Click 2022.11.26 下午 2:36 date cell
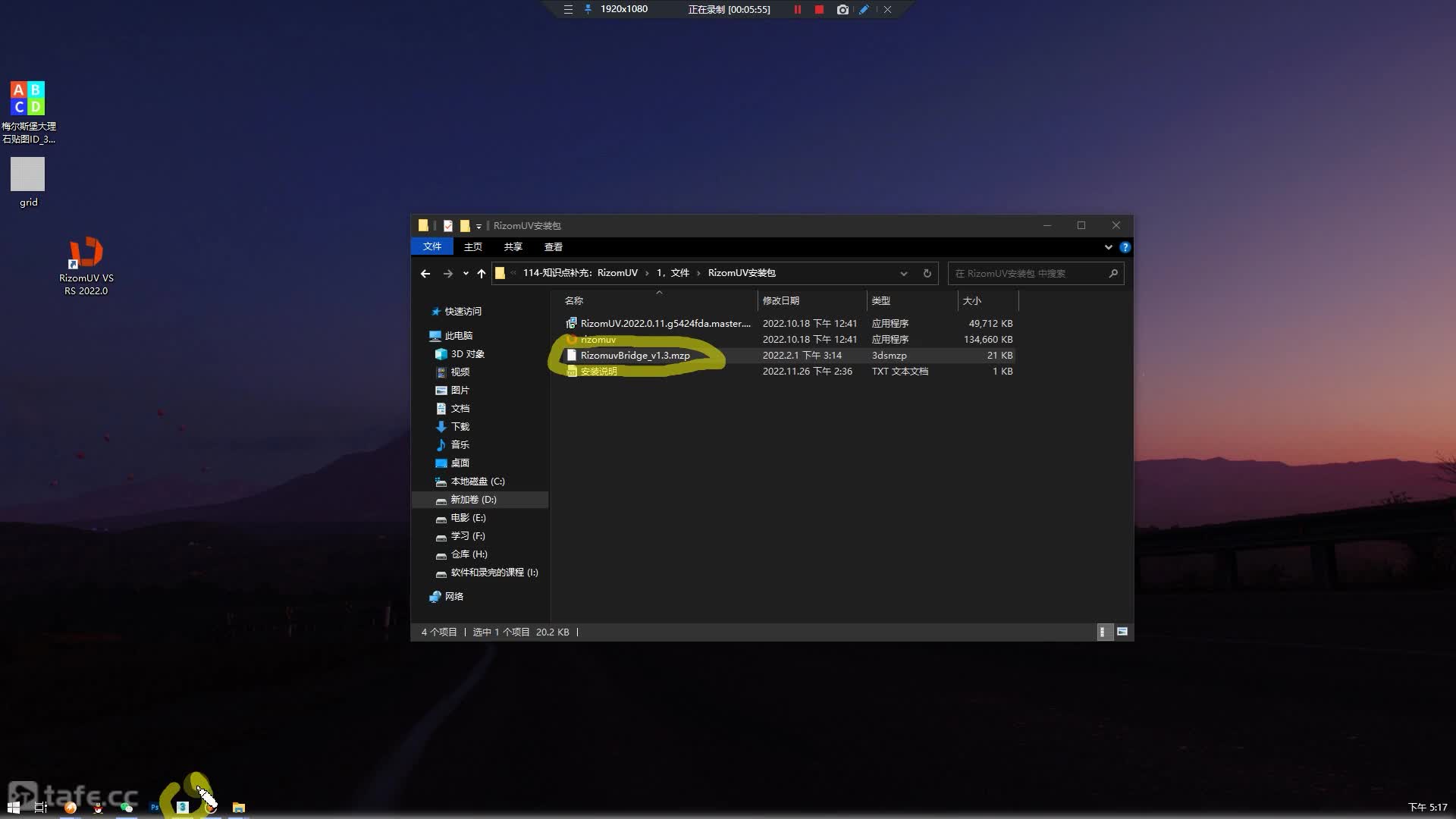Image resolution: width=1456 pixels, height=819 pixels. (x=808, y=372)
